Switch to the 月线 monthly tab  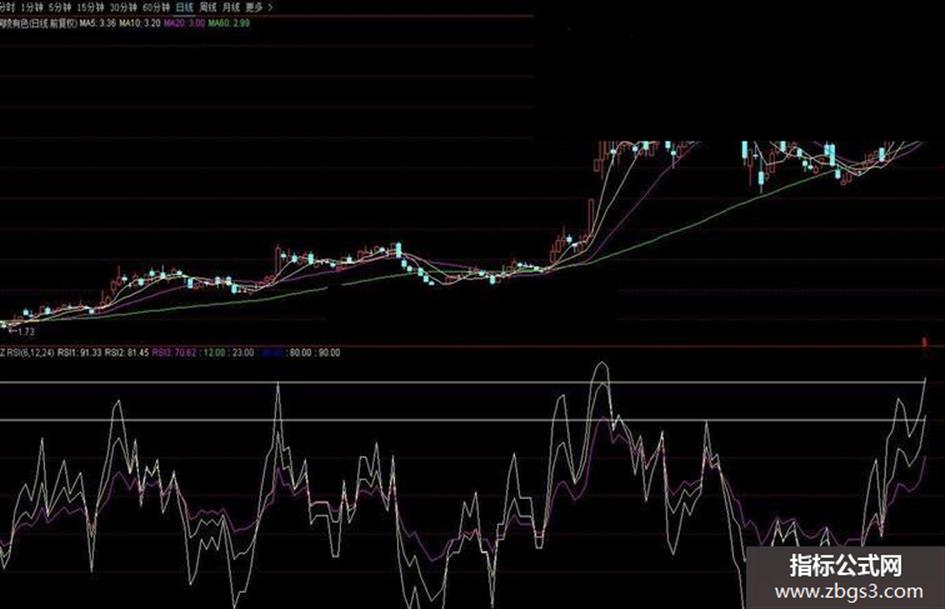pos(231,7)
